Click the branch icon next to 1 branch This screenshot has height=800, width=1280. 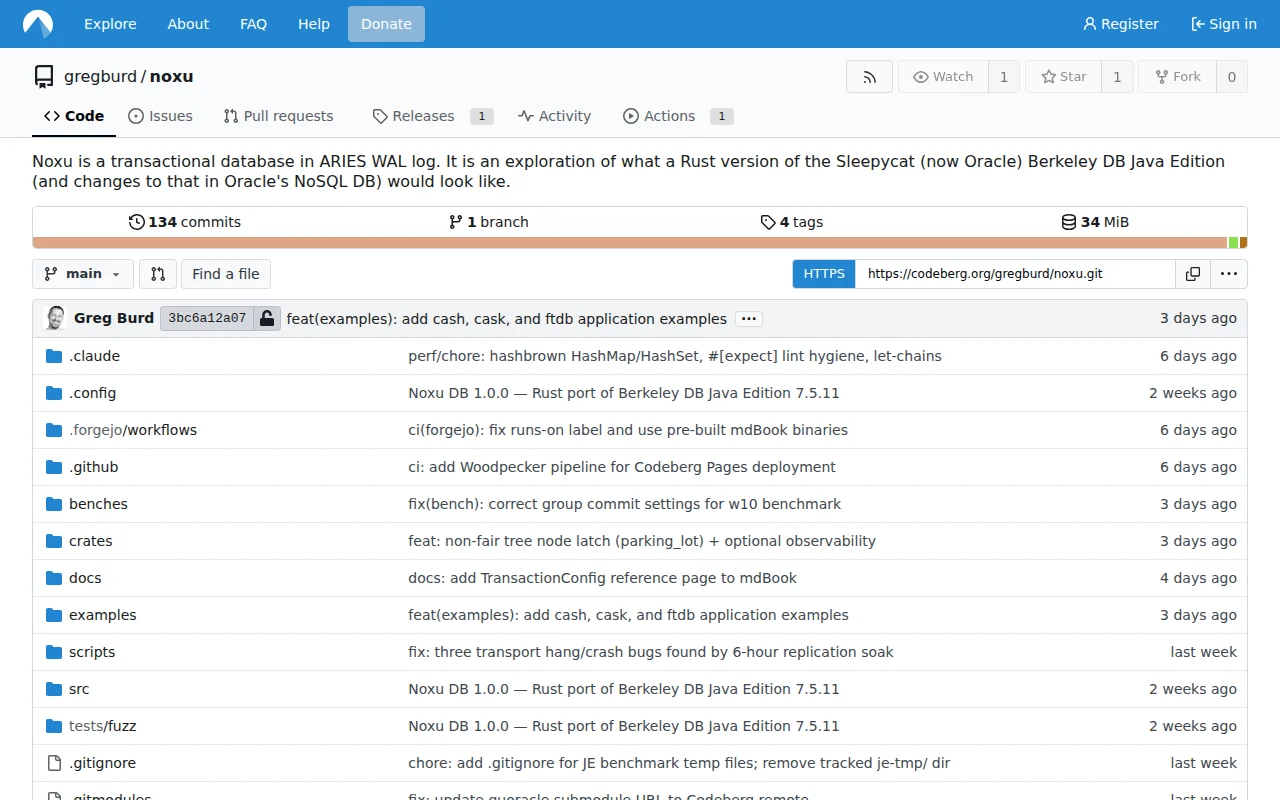(456, 222)
